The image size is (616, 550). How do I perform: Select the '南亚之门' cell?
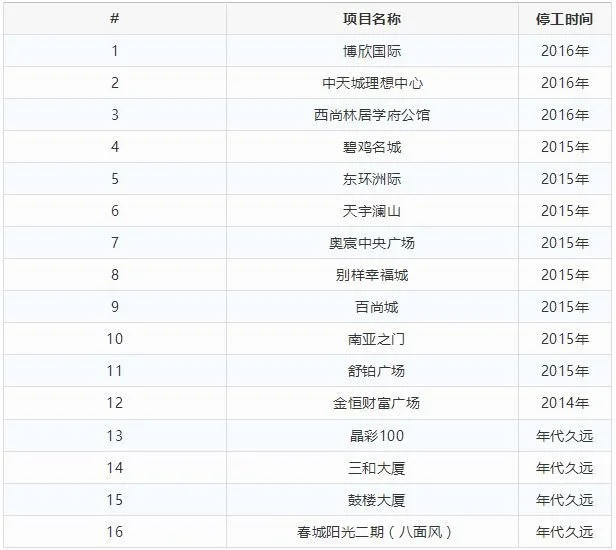click(372, 339)
